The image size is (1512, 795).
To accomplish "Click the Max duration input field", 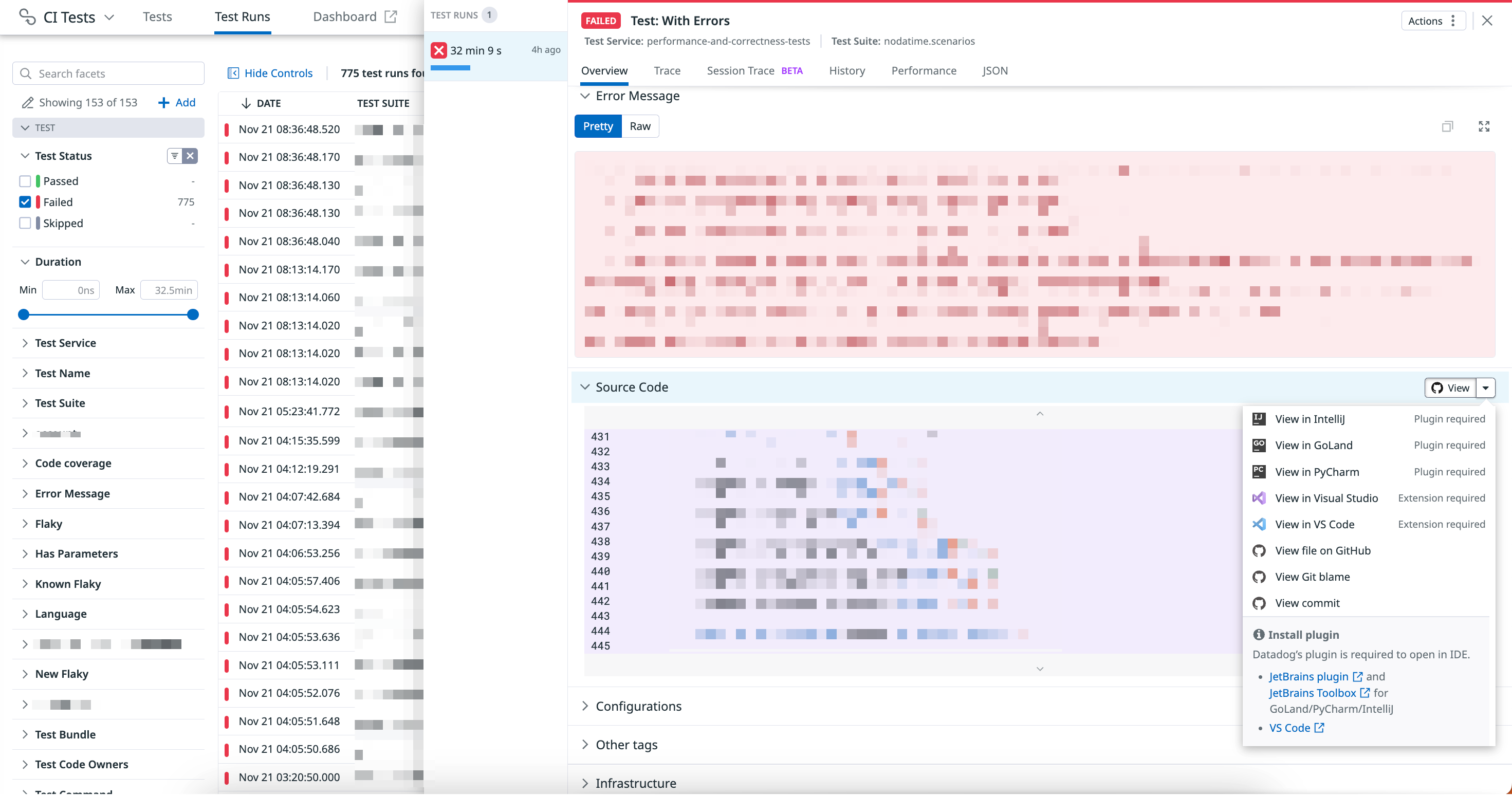I will 169,290.
